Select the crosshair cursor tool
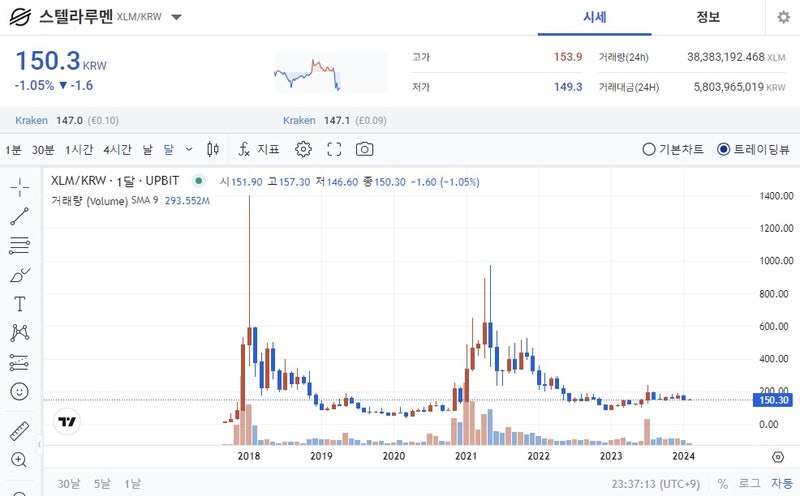This screenshot has width=800, height=496. (19, 187)
